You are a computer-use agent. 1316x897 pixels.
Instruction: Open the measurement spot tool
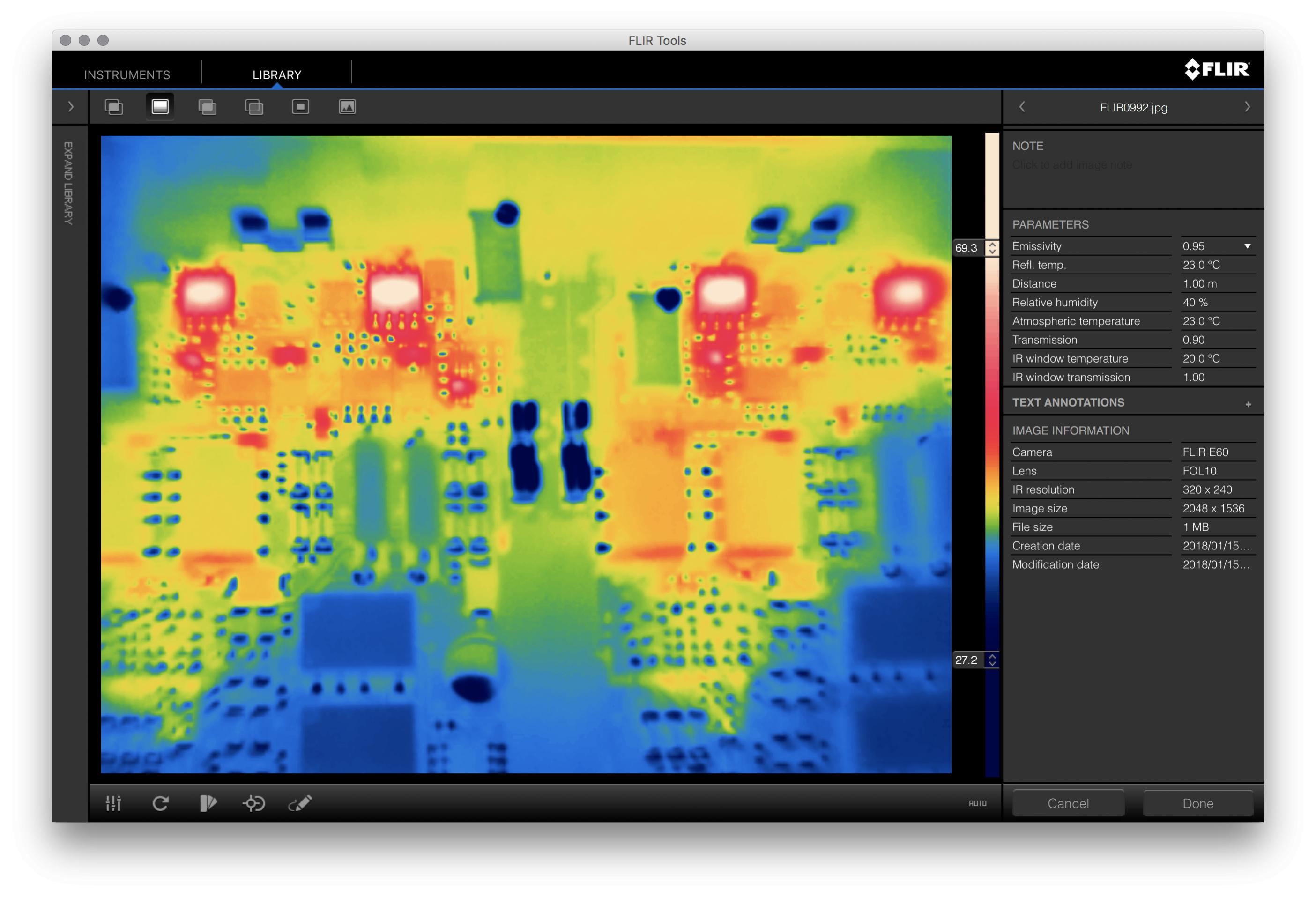click(x=253, y=803)
